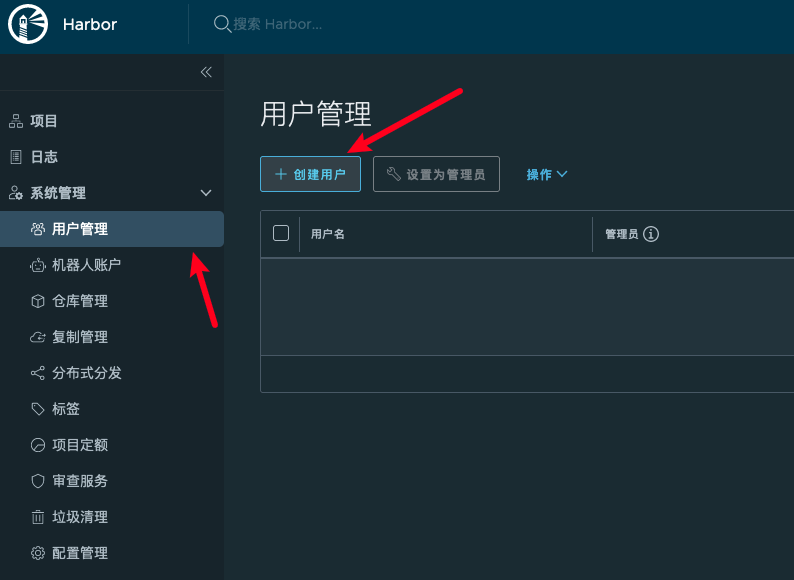The height and width of the screenshot is (580, 794).
Task: Click the 项目定额 quota icon
Action: [x=37, y=445]
